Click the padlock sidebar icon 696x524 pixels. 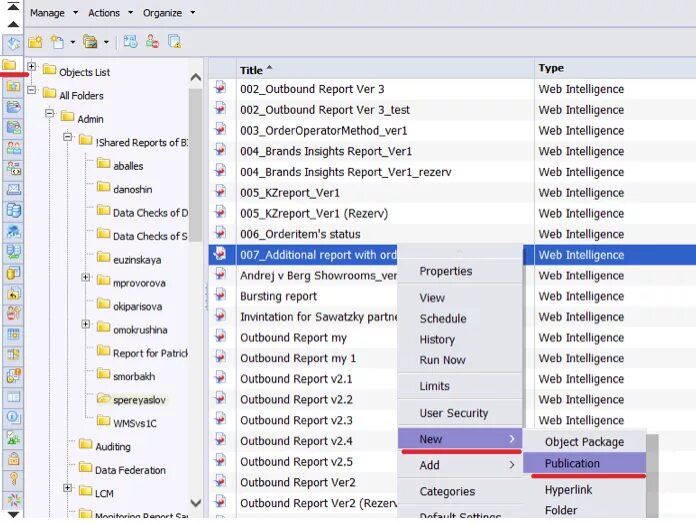(13, 459)
